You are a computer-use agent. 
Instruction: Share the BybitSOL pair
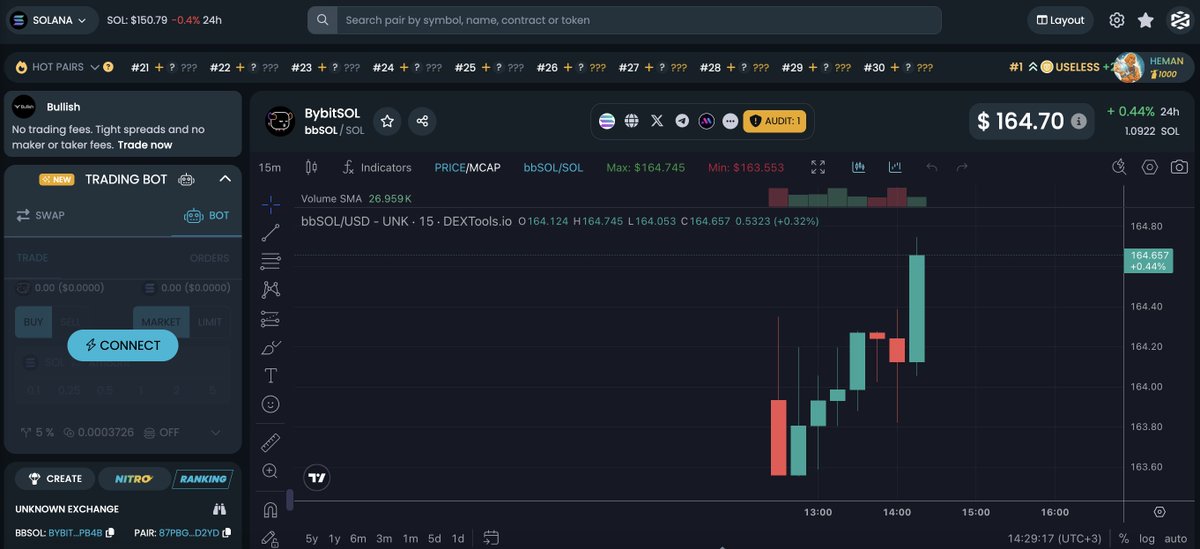coord(422,121)
